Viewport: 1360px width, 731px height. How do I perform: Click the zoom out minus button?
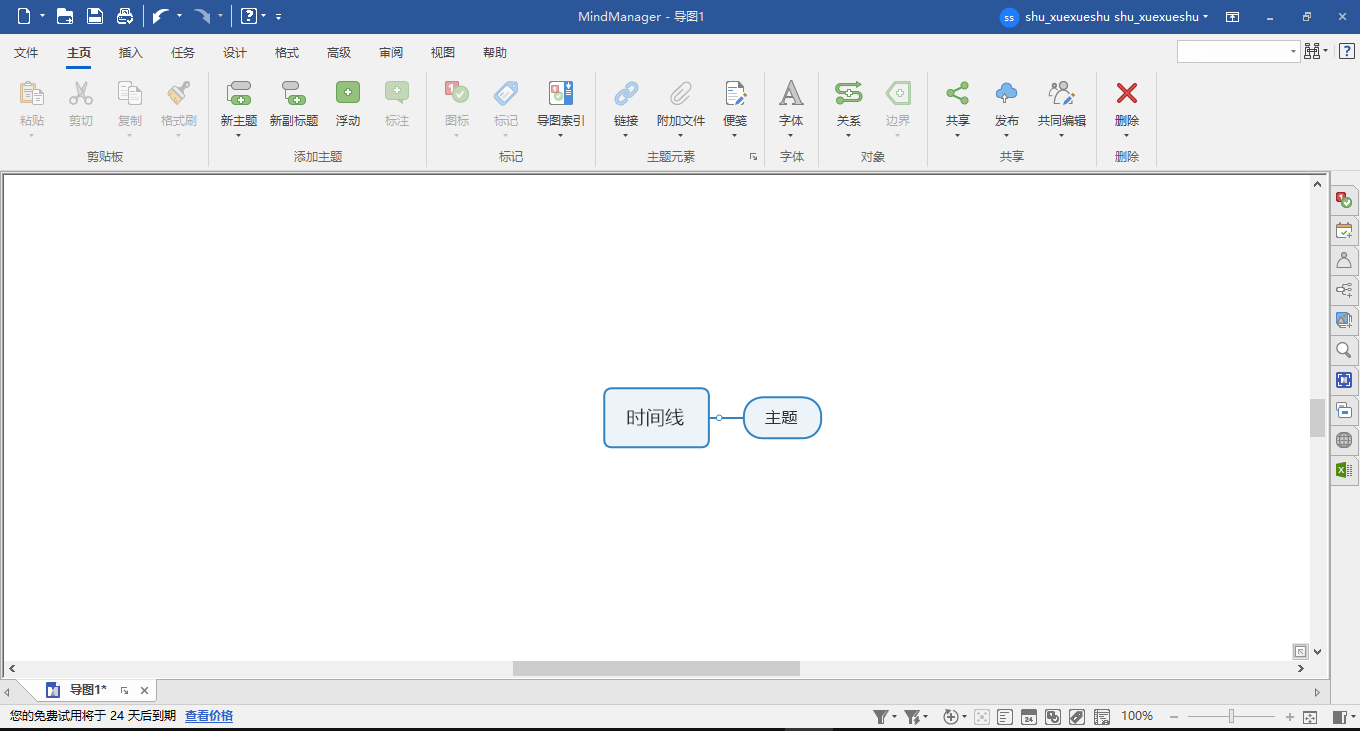1174,717
